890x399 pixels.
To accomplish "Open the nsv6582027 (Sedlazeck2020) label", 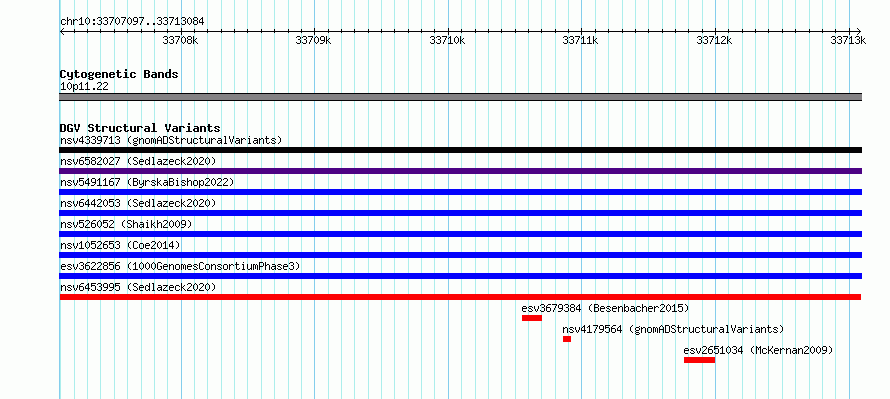I will click(138, 161).
